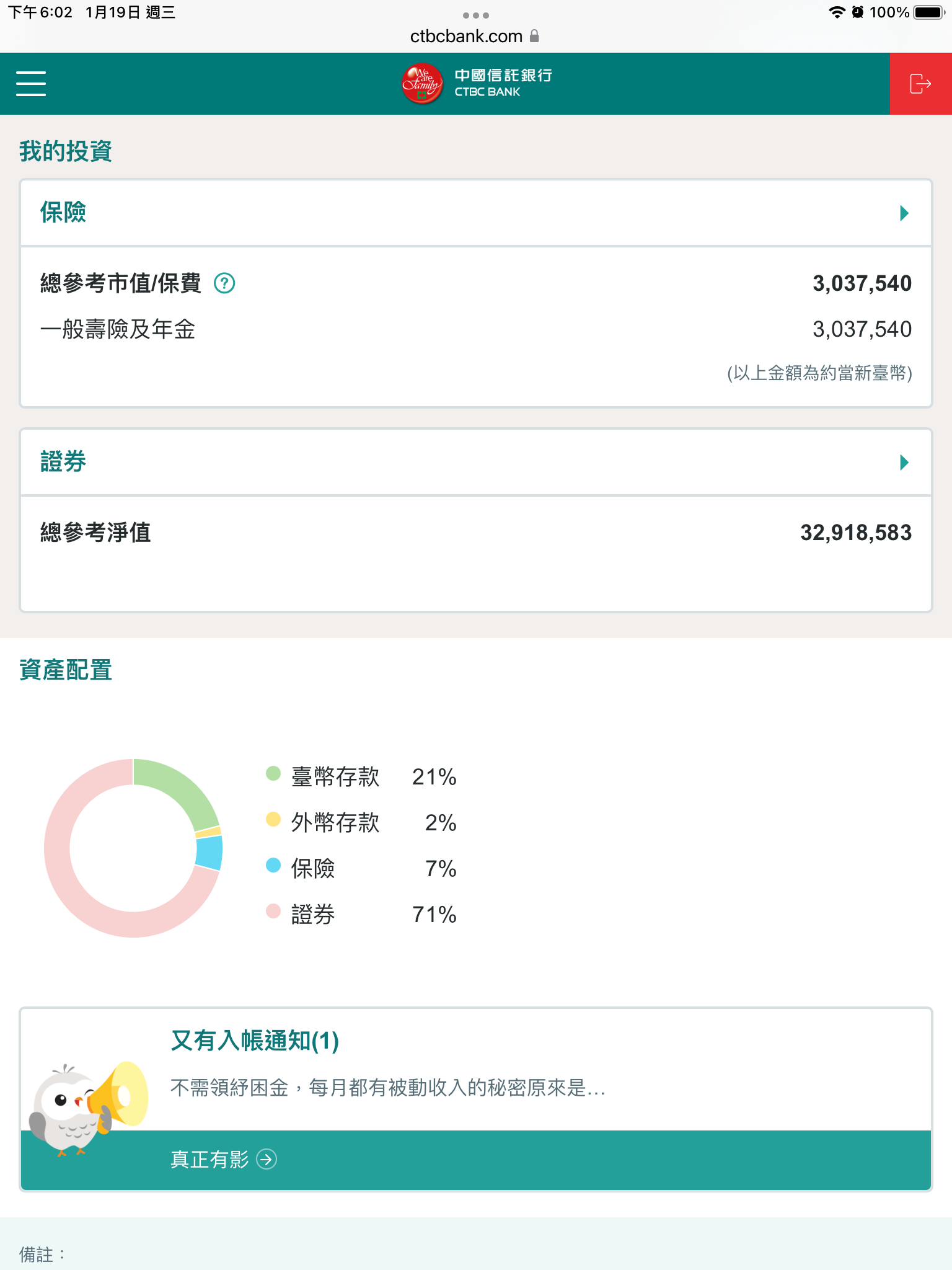Select the yellow 外幣存款 legend dot

coord(273,819)
